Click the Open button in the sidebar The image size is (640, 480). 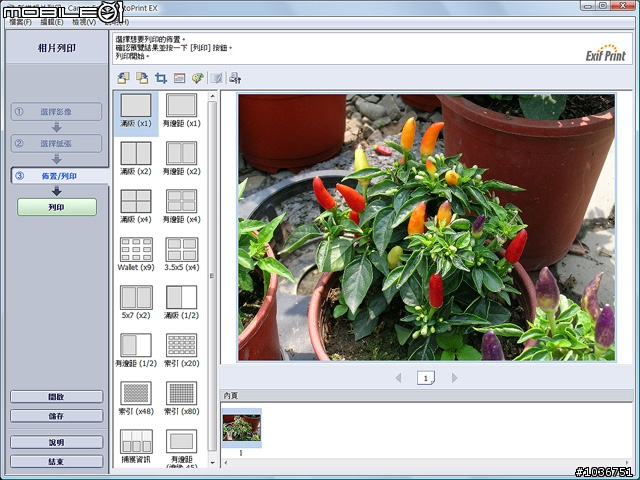pos(56,396)
